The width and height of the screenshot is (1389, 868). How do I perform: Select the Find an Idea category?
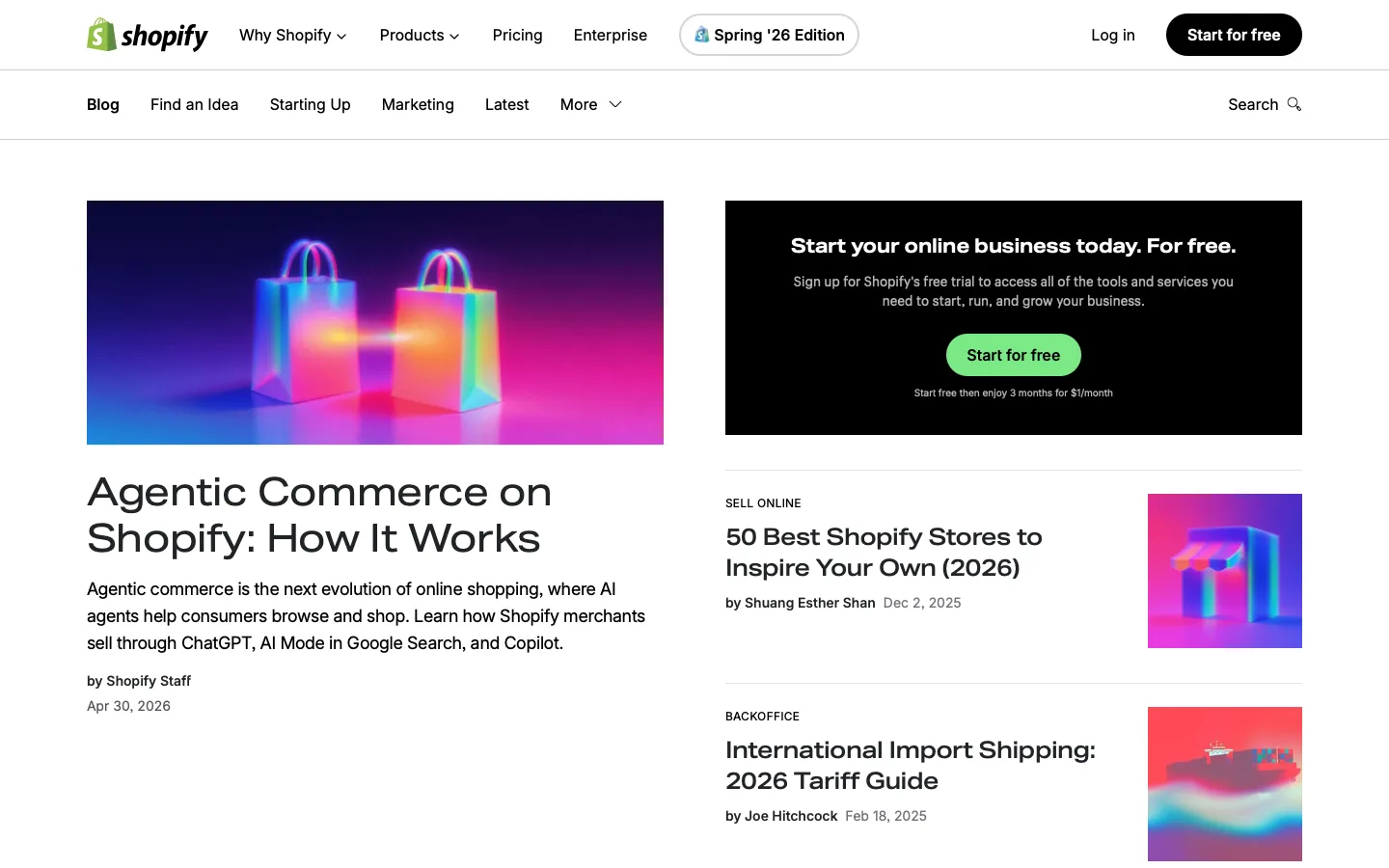[x=195, y=104]
